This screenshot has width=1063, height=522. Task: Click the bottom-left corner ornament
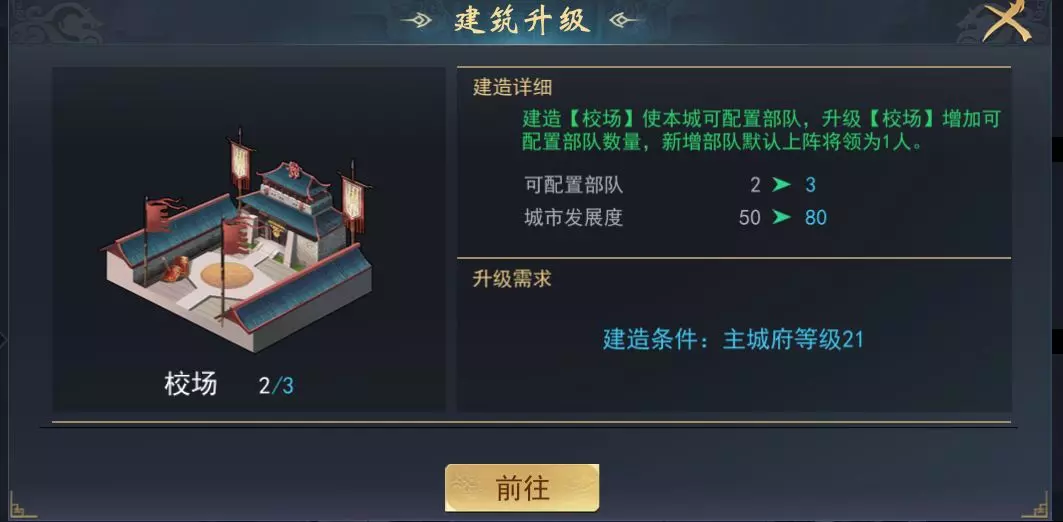[22, 505]
